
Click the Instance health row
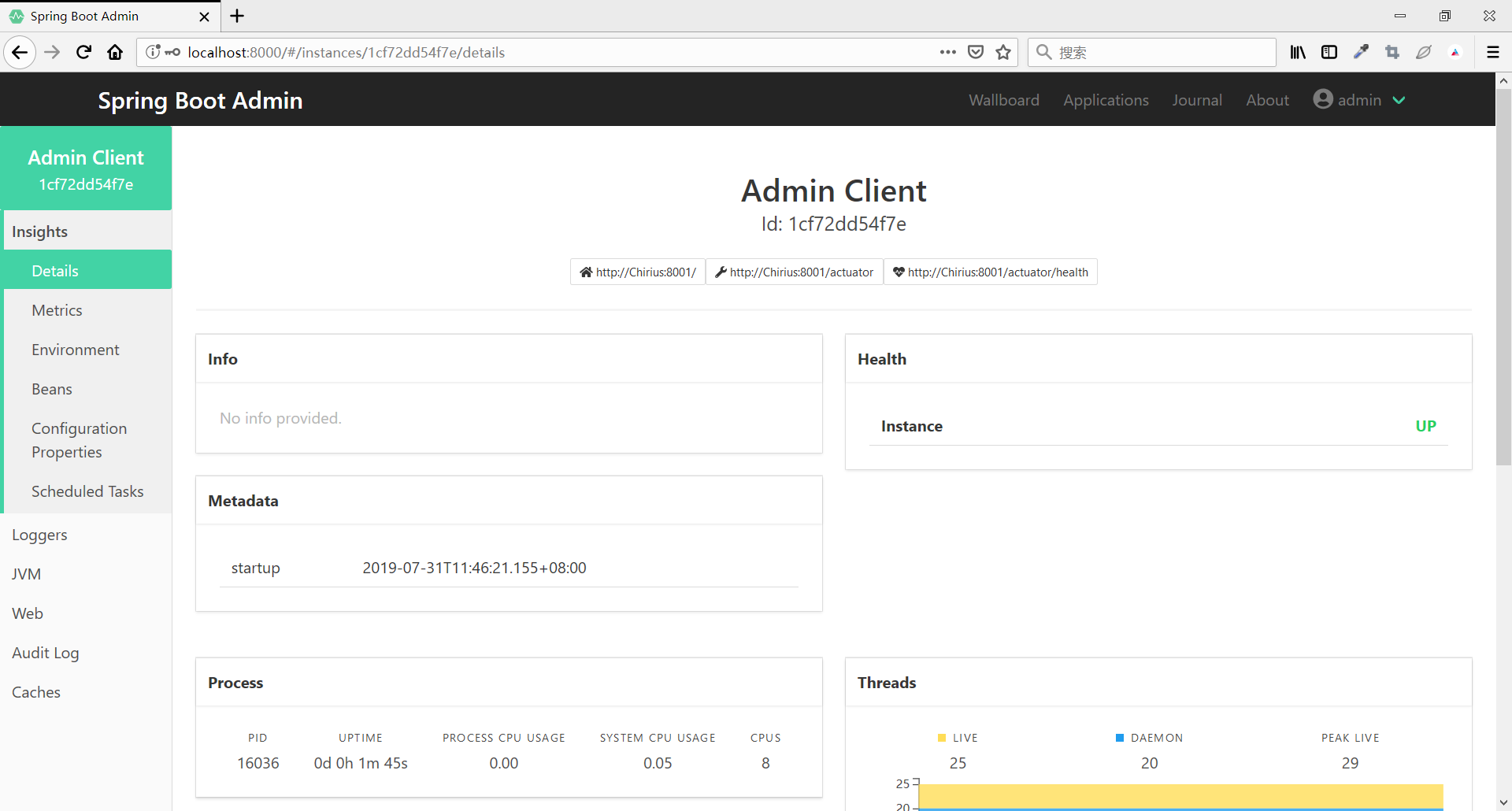[1158, 426]
